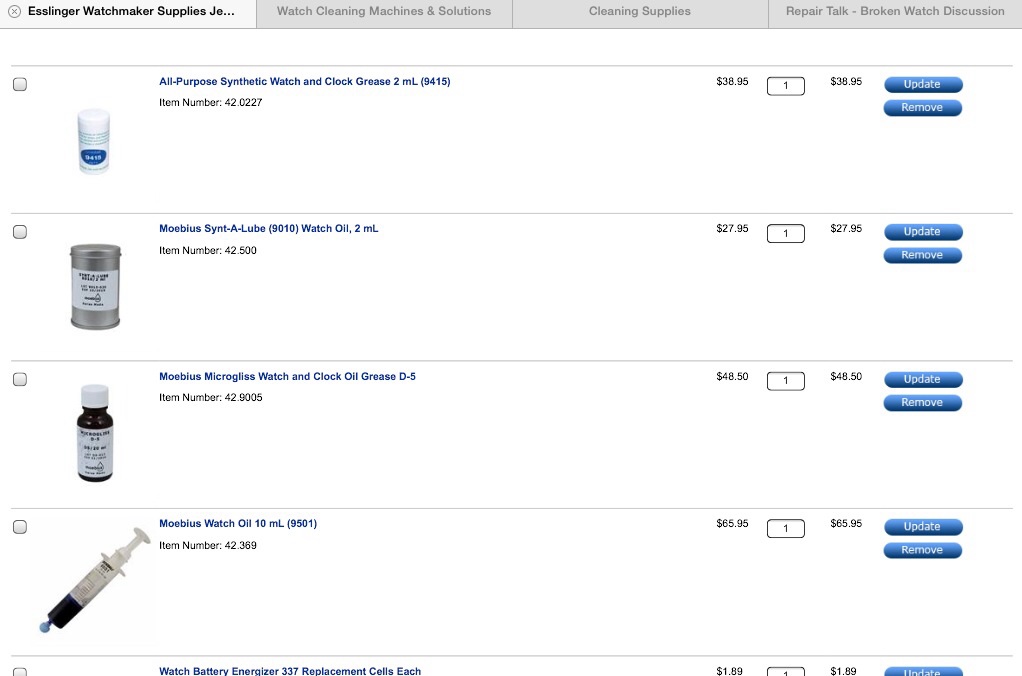Switch to Watch Cleaning Machines & Solutions tab
This screenshot has height=676, width=1022.
pyautogui.click(x=384, y=12)
